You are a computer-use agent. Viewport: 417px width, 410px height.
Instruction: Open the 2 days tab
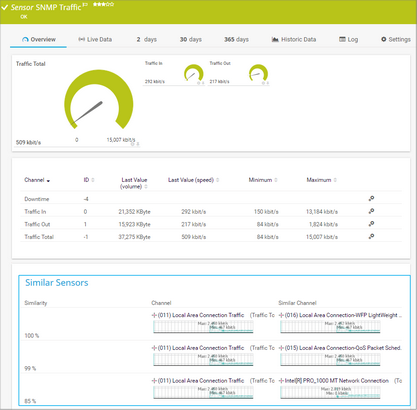(x=147, y=39)
